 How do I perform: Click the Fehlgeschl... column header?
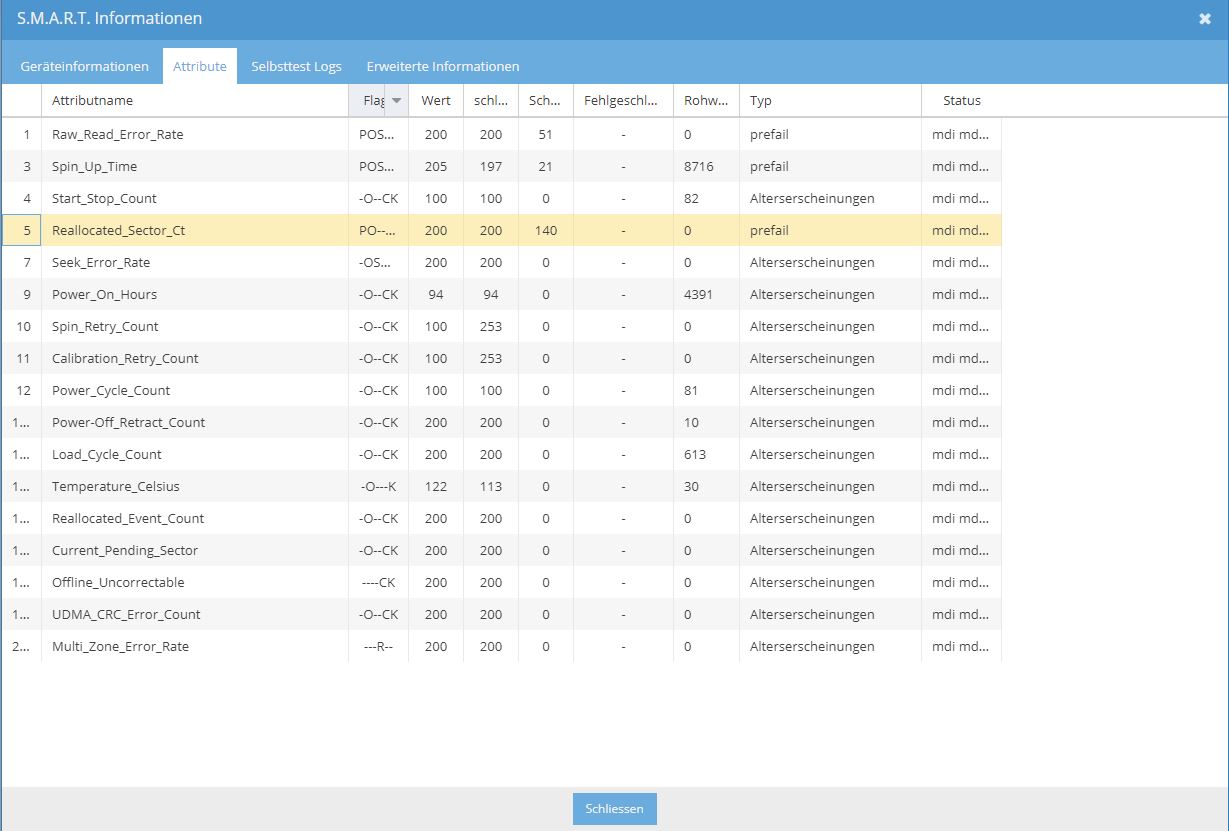coord(623,100)
